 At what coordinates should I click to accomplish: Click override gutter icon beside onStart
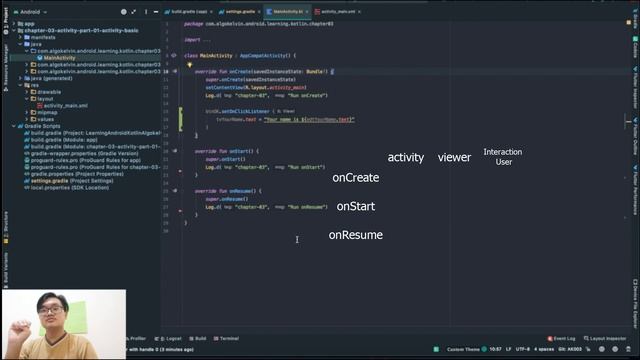tap(175, 151)
